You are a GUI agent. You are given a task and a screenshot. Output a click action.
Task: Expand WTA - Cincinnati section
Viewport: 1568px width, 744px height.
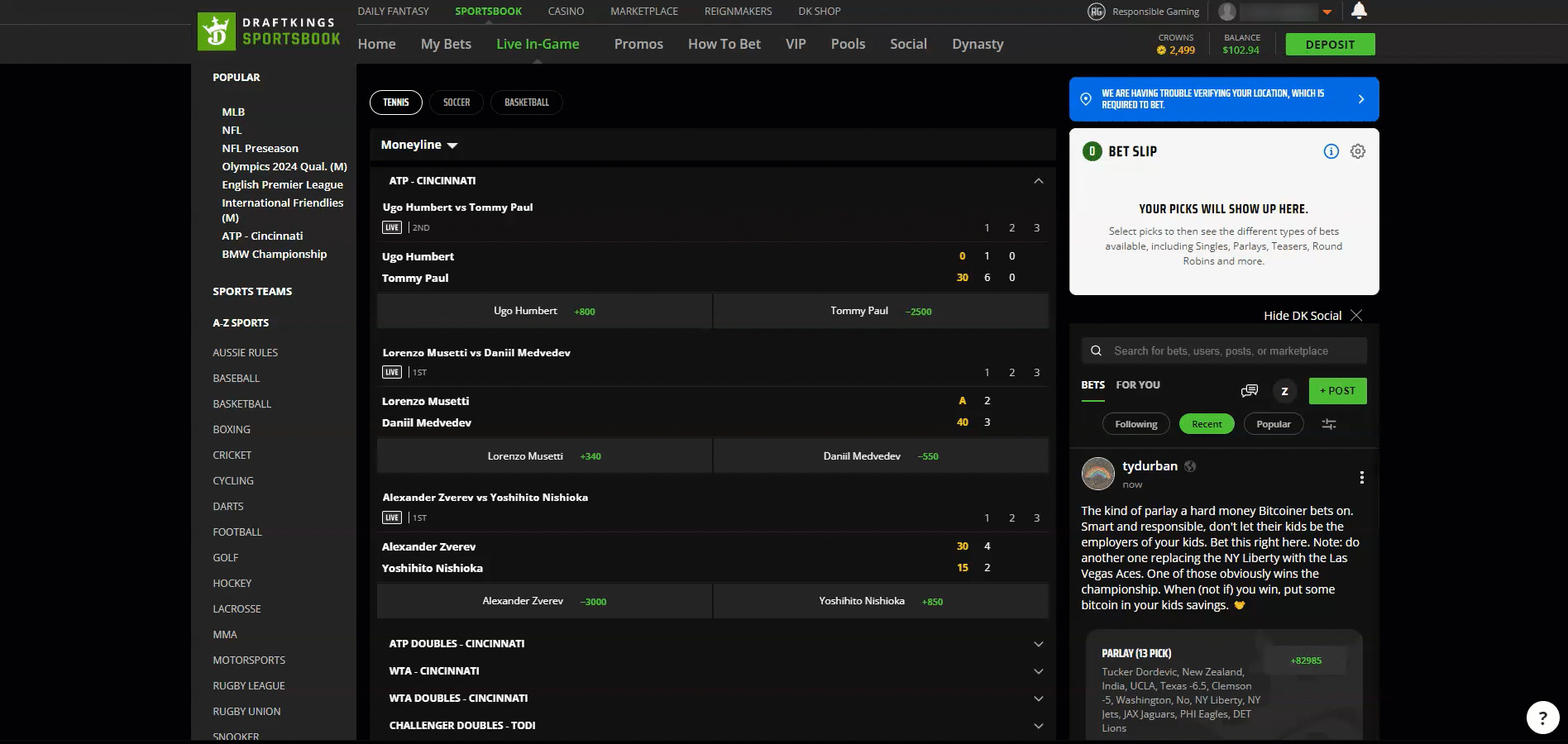[x=1039, y=671]
